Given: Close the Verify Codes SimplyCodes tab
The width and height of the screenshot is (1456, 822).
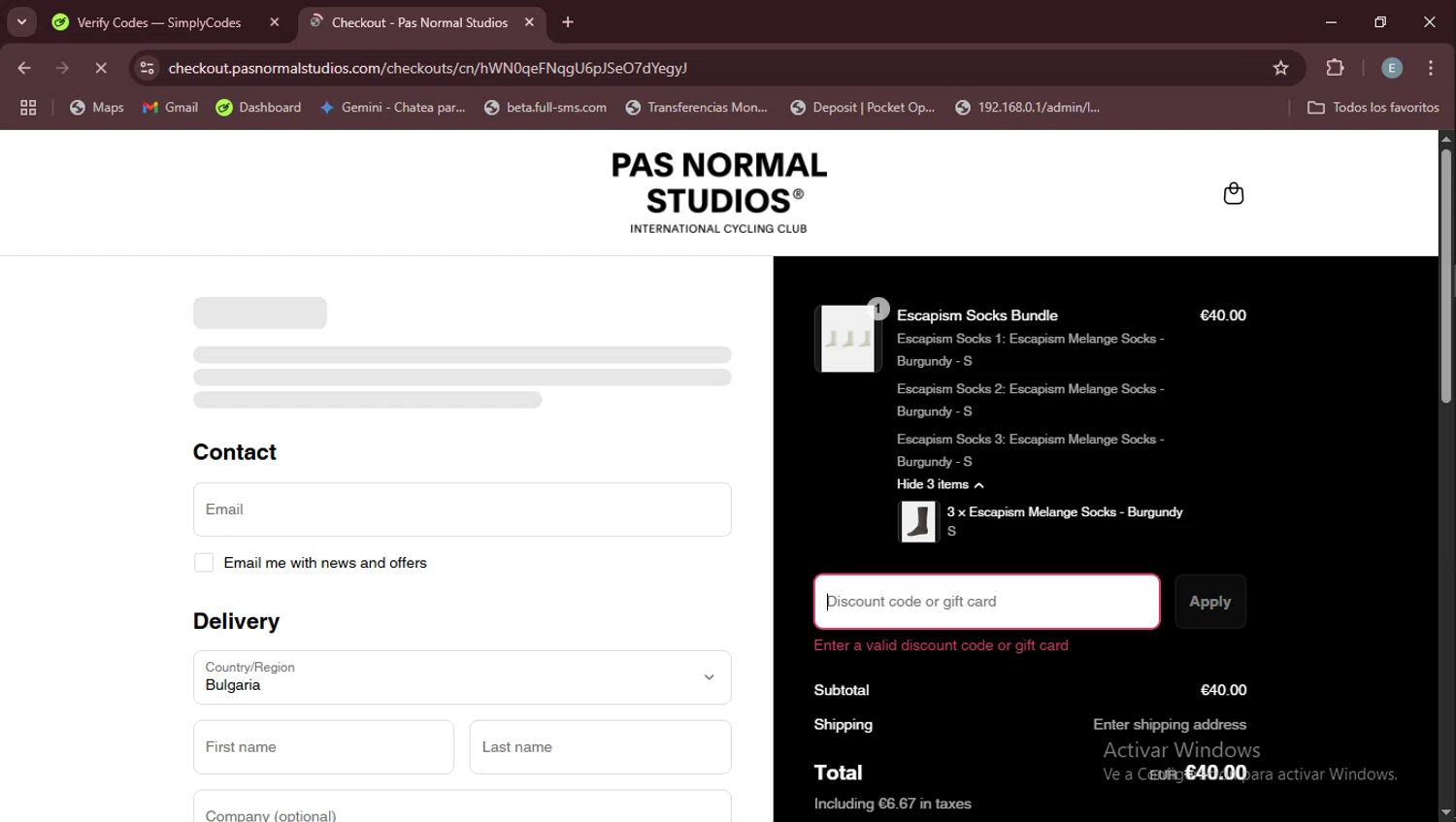Looking at the screenshot, I should click(x=275, y=22).
